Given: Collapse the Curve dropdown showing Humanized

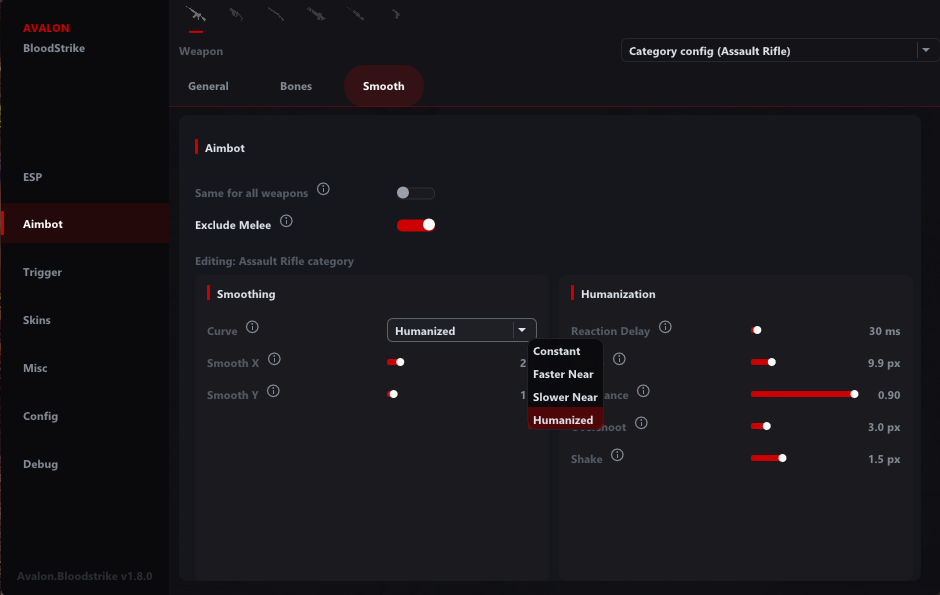Looking at the screenshot, I should 462,330.
